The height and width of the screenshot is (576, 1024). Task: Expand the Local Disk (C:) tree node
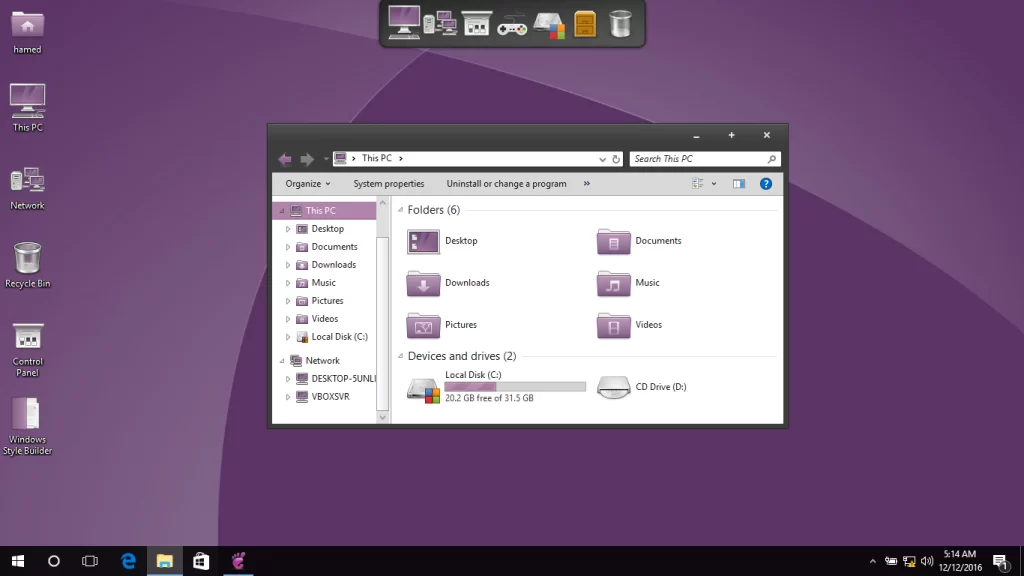click(x=289, y=337)
